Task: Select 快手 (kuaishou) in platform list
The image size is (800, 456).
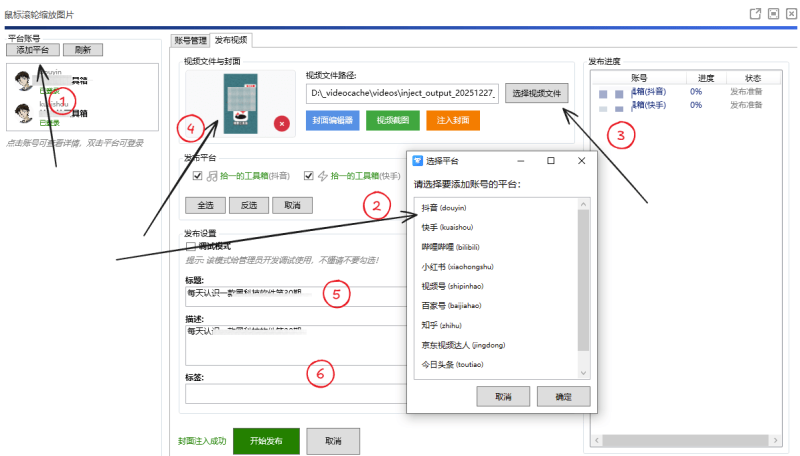Action: click(x=496, y=227)
